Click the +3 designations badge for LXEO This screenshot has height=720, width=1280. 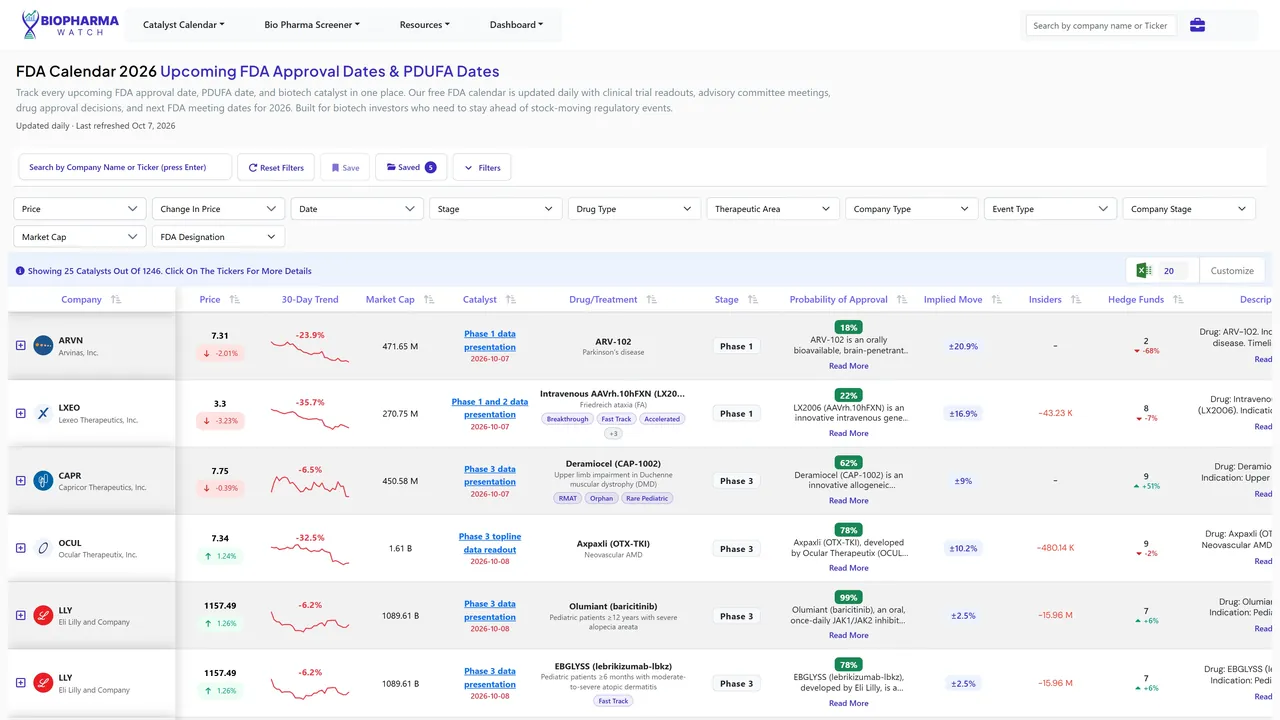[x=614, y=433]
